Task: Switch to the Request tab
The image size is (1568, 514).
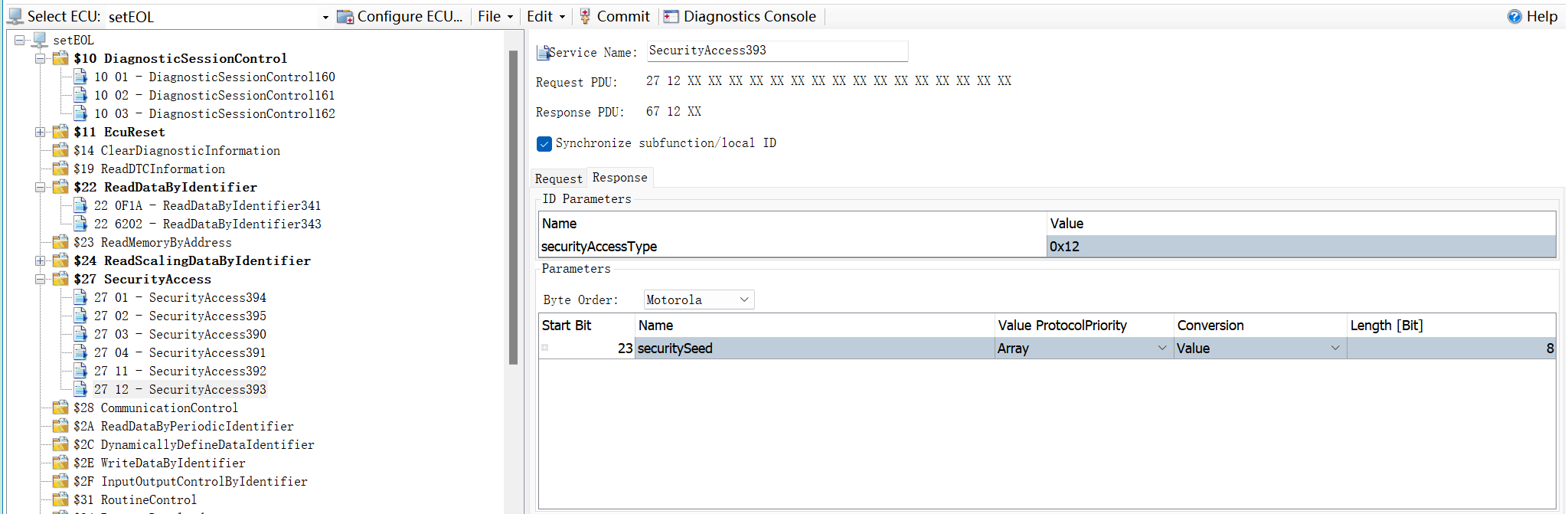Action: click(x=558, y=178)
